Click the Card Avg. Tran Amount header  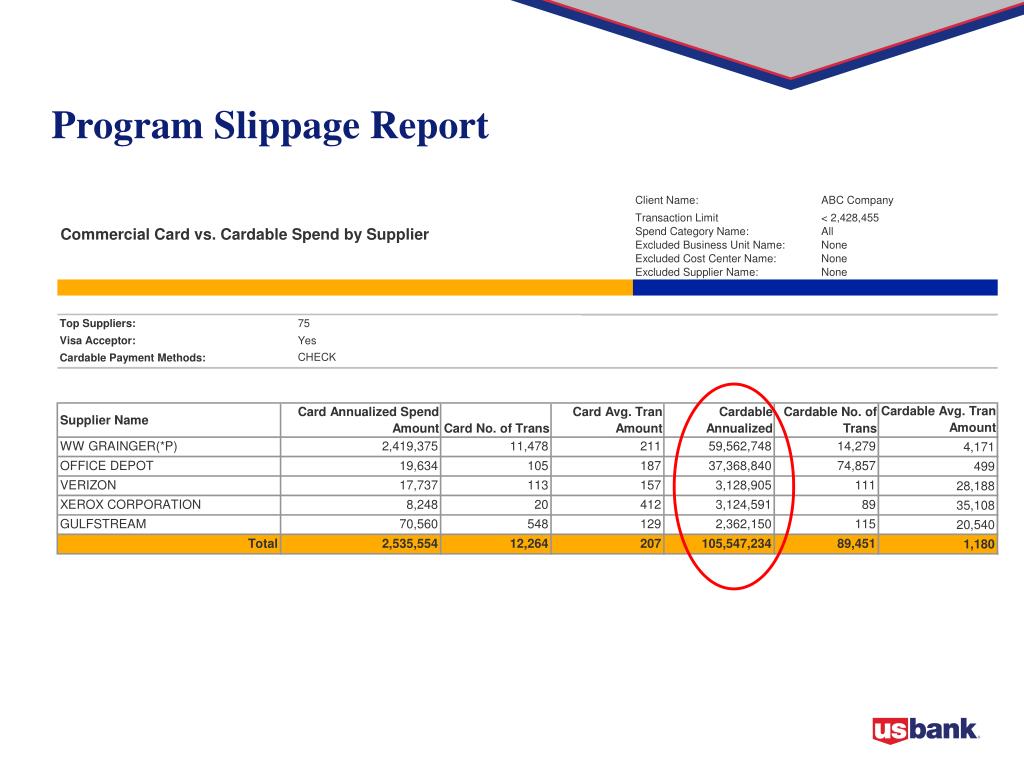[608, 420]
